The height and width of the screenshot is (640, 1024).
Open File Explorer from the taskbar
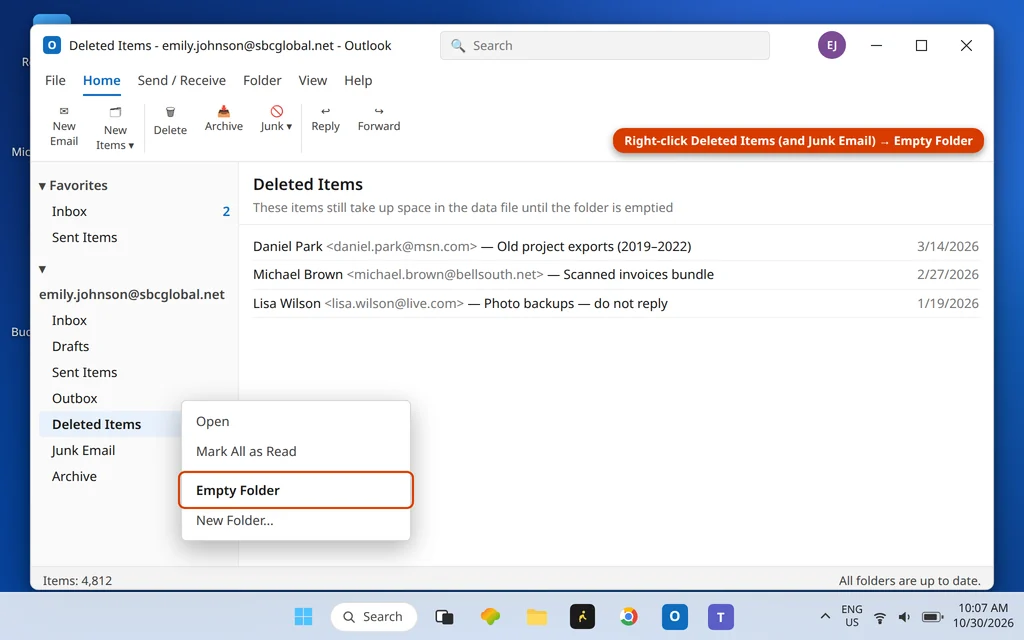click(x=537, y=616)
